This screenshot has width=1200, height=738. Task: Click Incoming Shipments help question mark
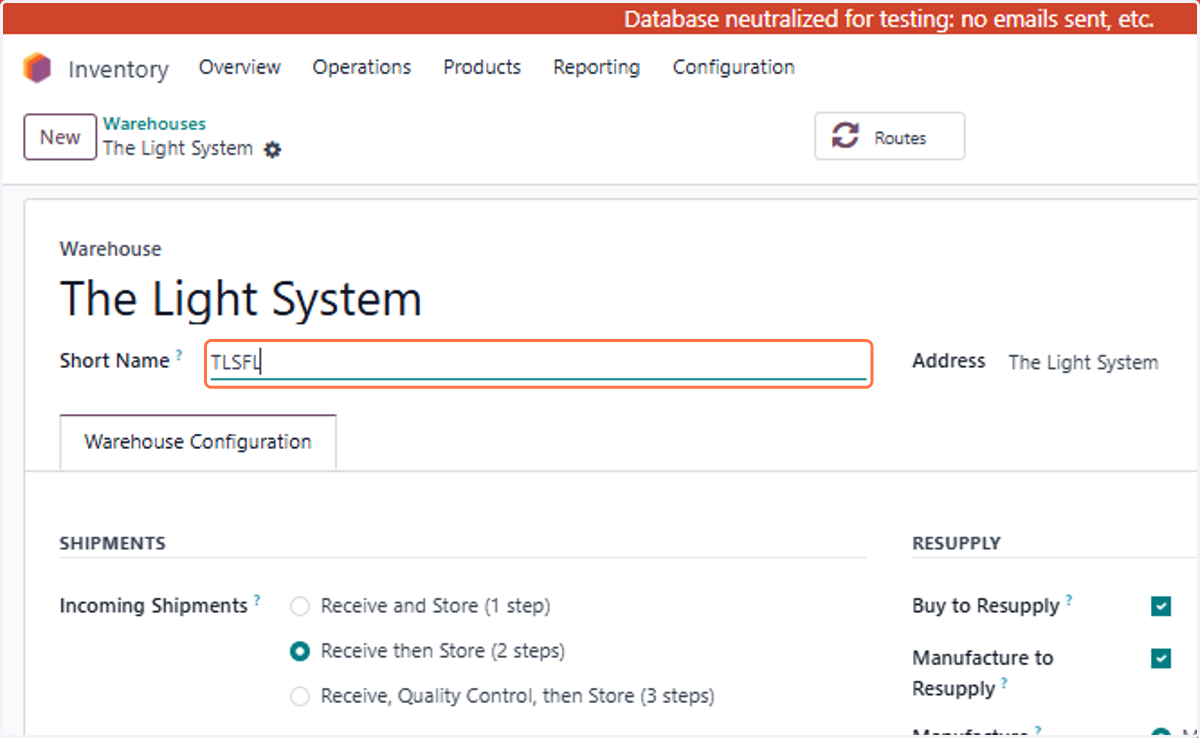[x=257, y=600]
